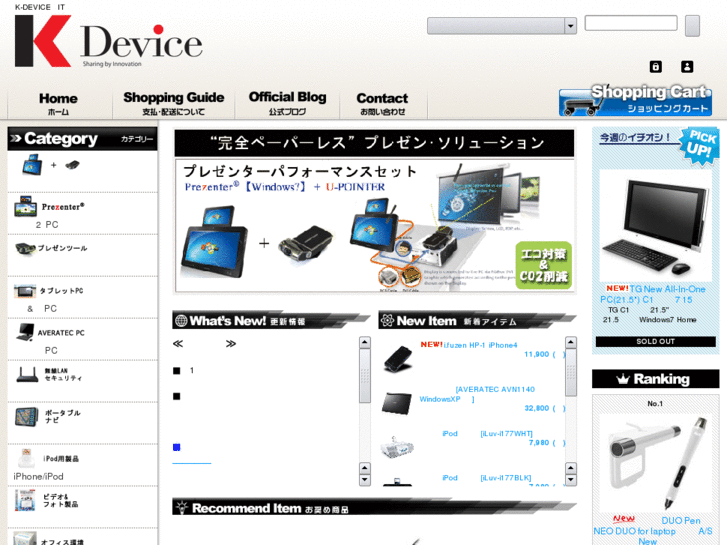Click the What's New! globe icon
Image resolution: width=727 pixels, height=545 pixels.
point(181,321)
